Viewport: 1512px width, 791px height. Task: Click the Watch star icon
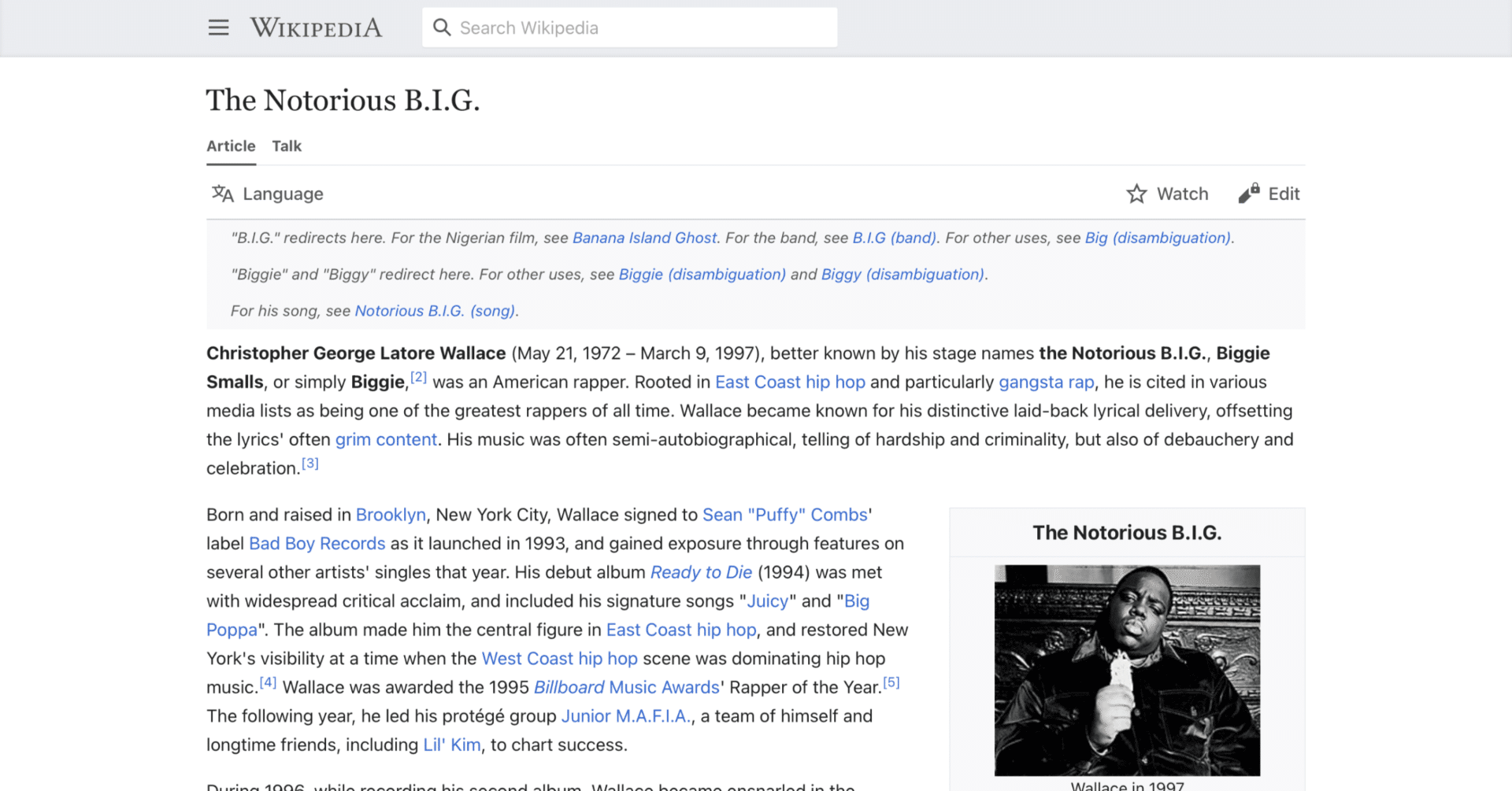[1136, 194]
